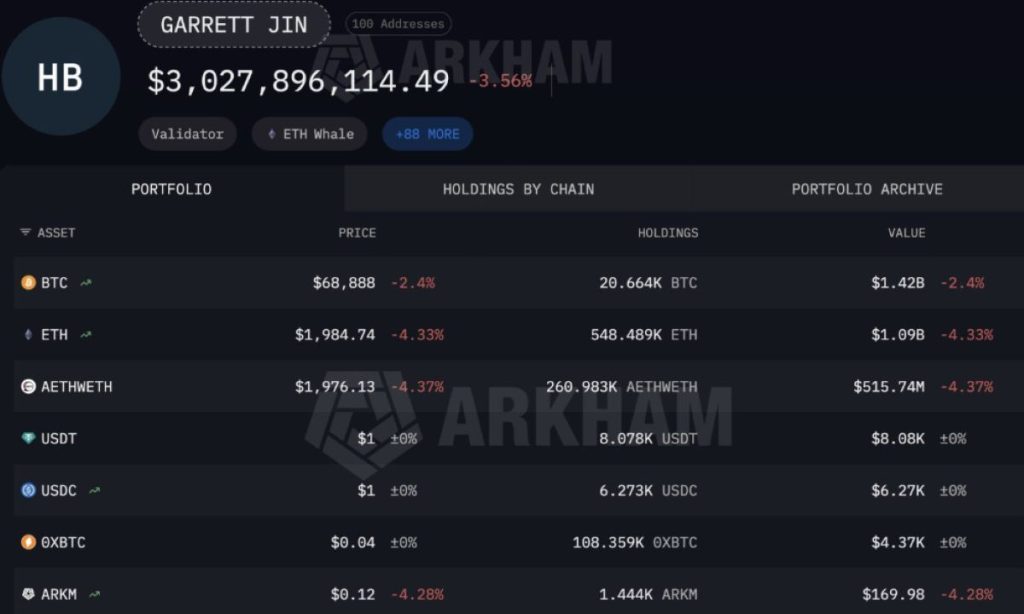Open the ETH trend chart arrow icon
The height and width of the screenshot is (614, 1024).
pyautogui.click(x=86, y=335)
